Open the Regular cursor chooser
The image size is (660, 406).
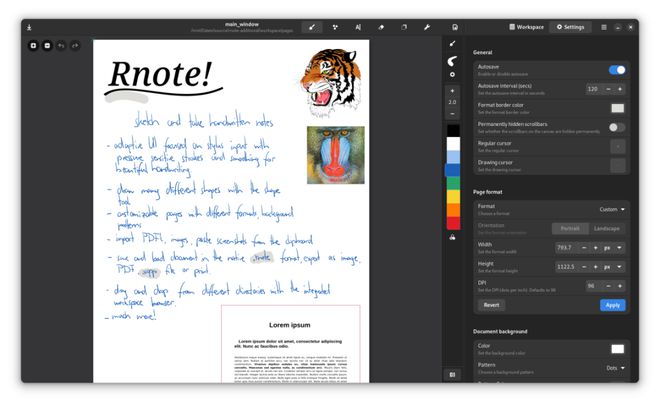coord(618,147)
